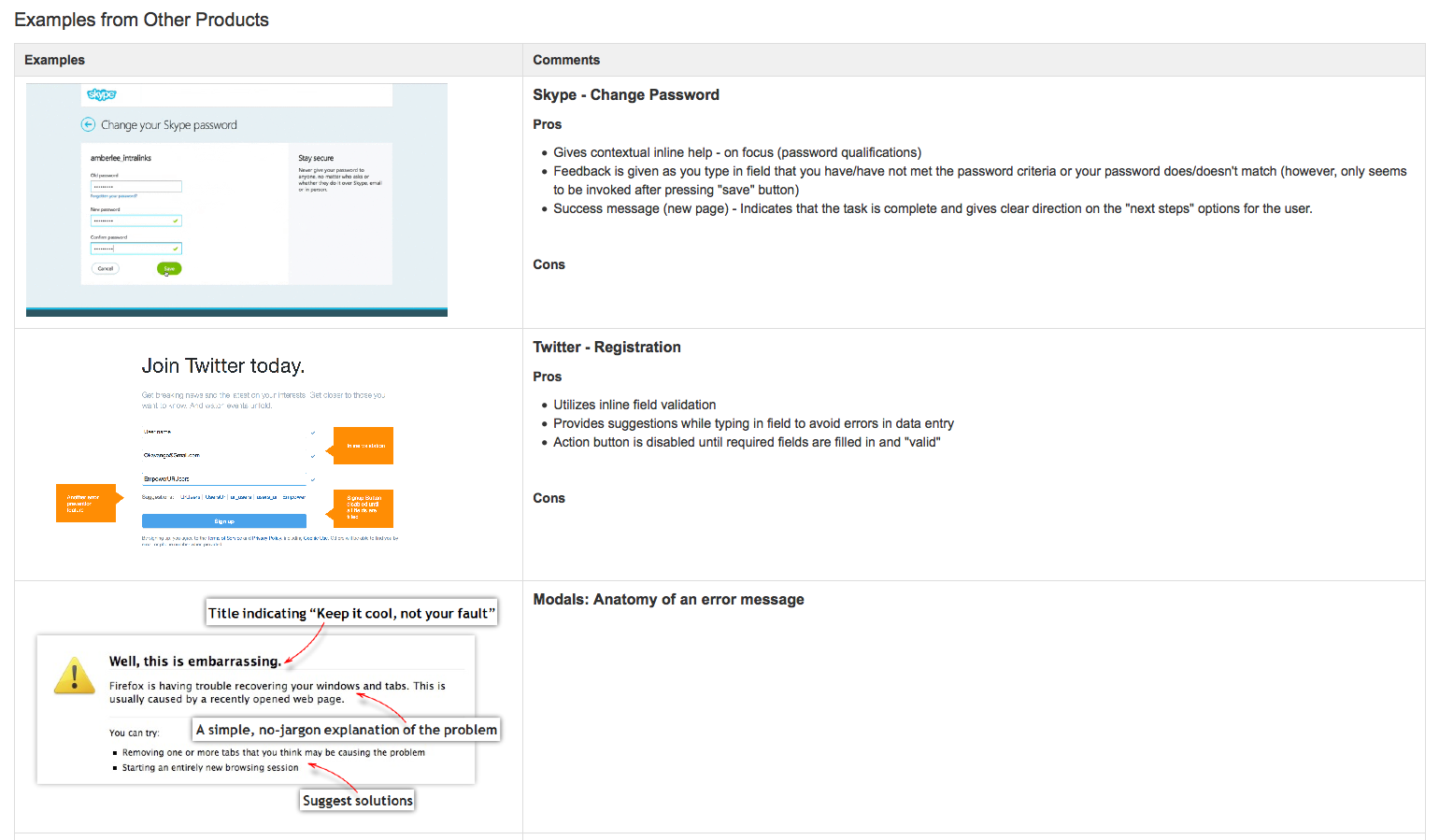
Task: Click the Skype logo in the first example
Action: [102, 94]
